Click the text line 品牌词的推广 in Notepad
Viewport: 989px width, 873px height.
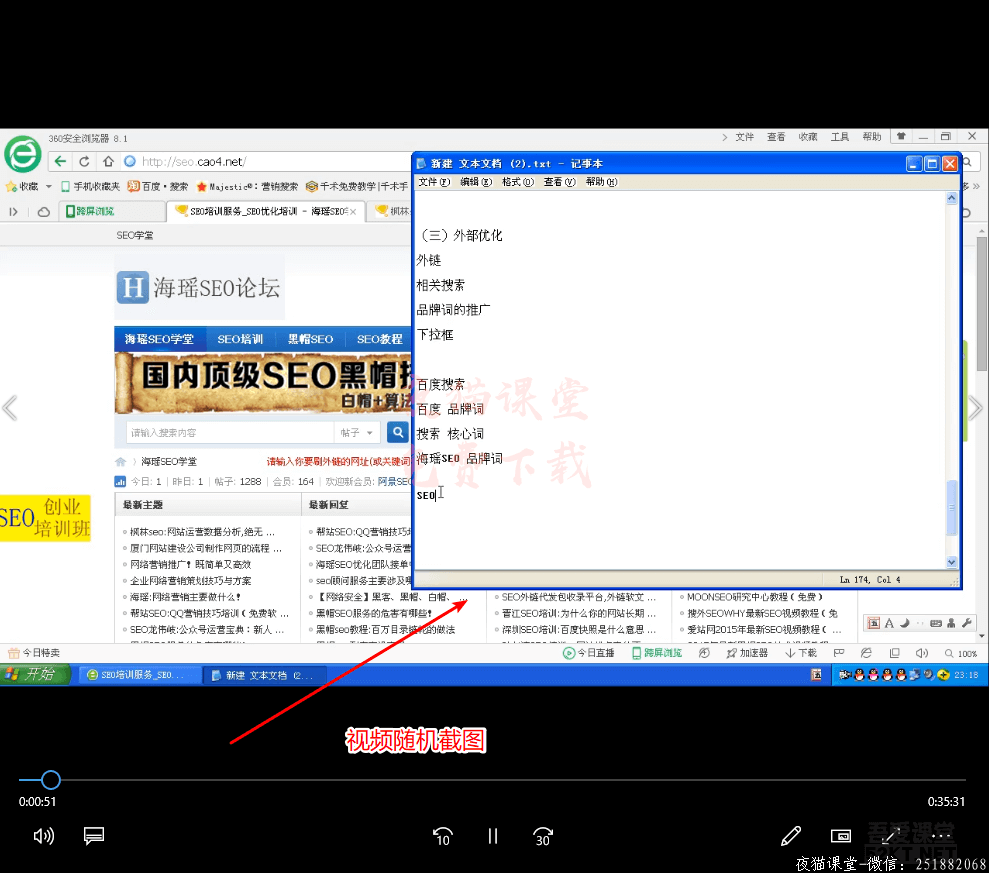[x=453, y=310]
